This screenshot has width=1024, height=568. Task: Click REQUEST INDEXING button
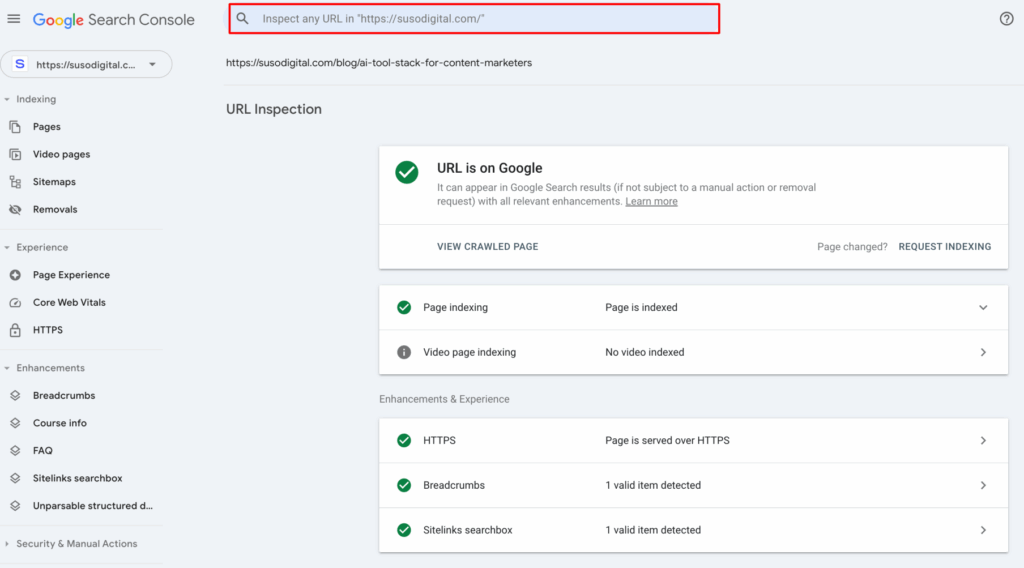pos(944,247)
